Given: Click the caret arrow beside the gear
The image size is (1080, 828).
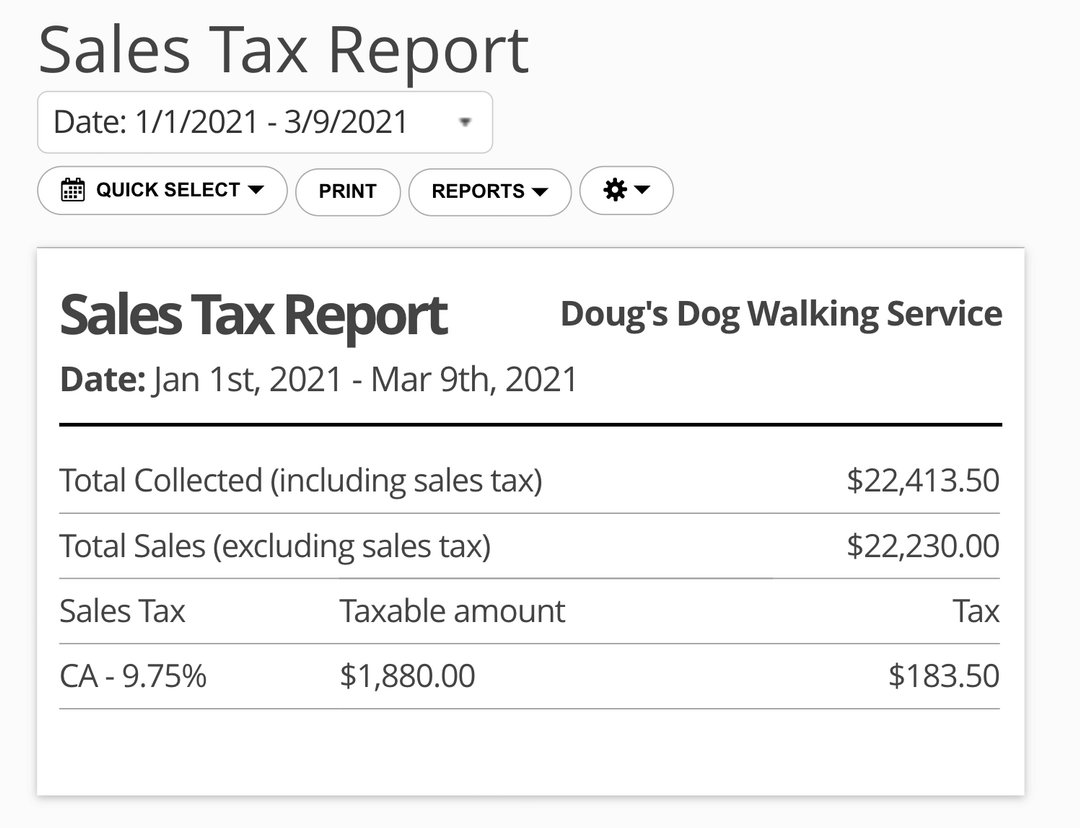Looking at the screenshot, I should tap(642, 190).
